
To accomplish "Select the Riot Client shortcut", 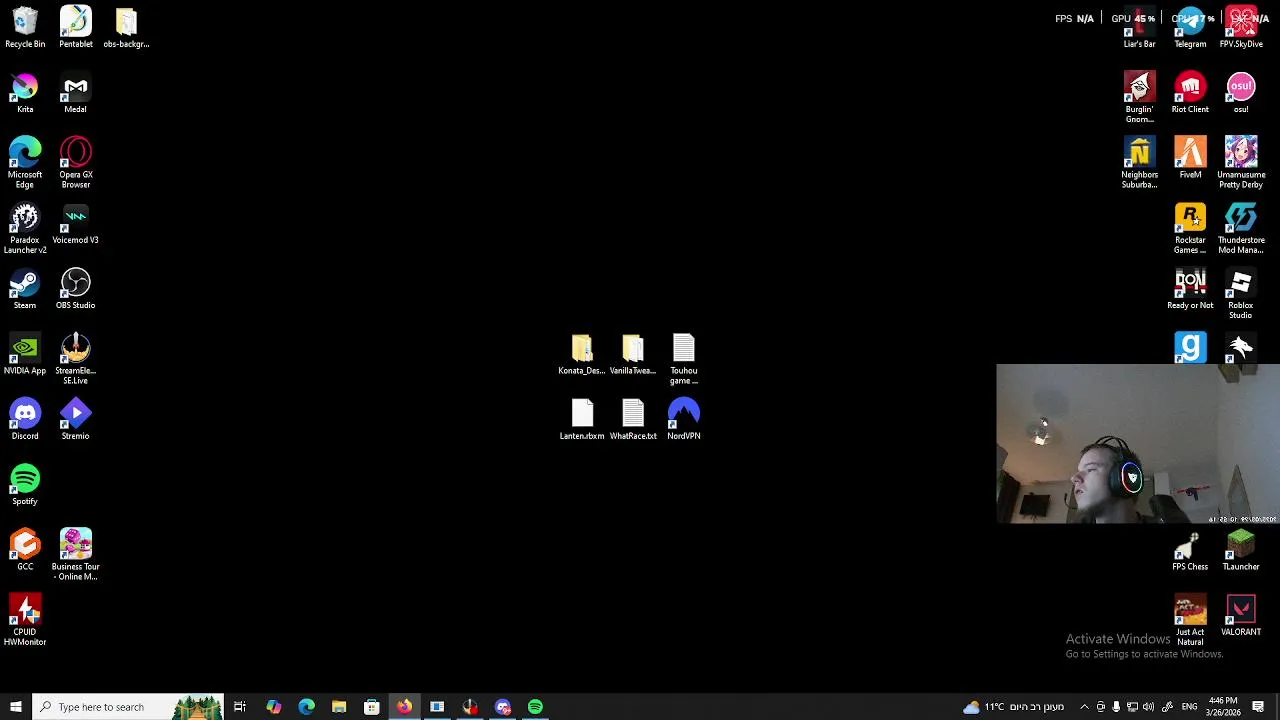I will [1190, 93].
